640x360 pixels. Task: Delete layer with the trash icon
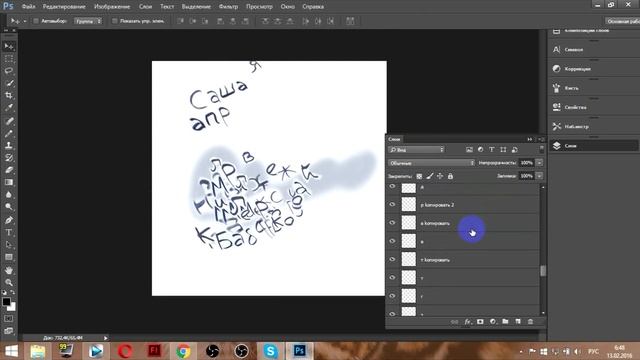pos(530,322)
